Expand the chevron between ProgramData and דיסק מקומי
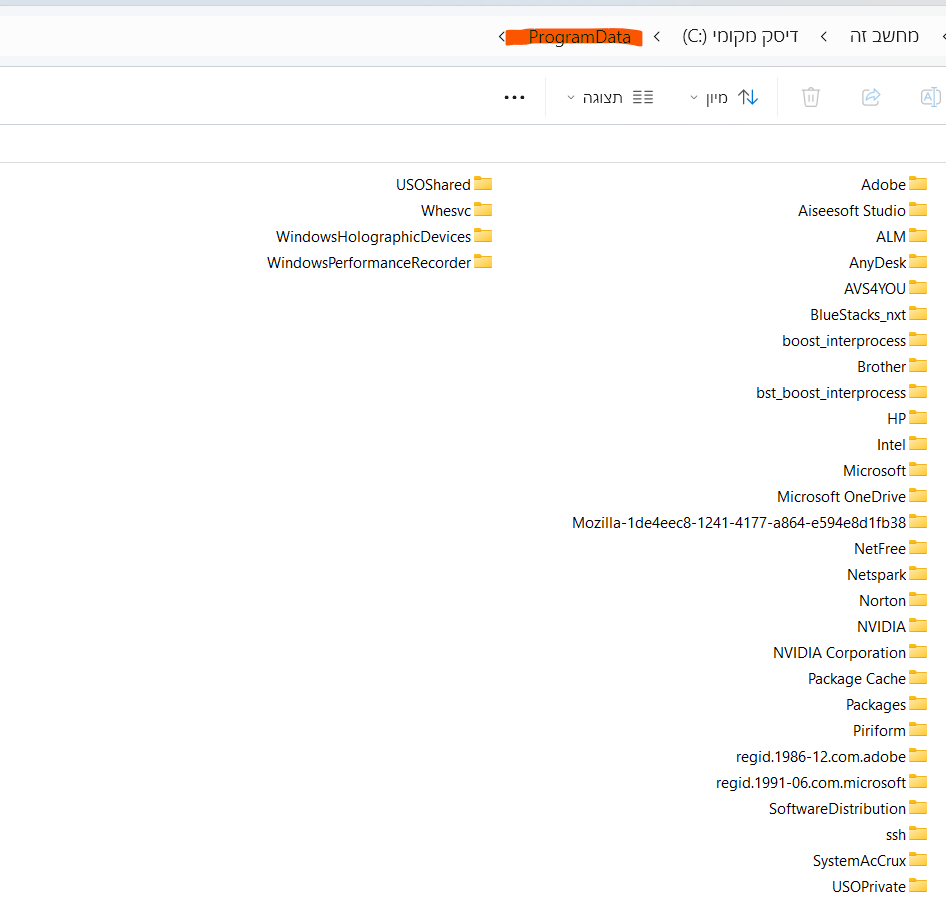This screenshot has height=921, width=946. click(x=656, y=37)
